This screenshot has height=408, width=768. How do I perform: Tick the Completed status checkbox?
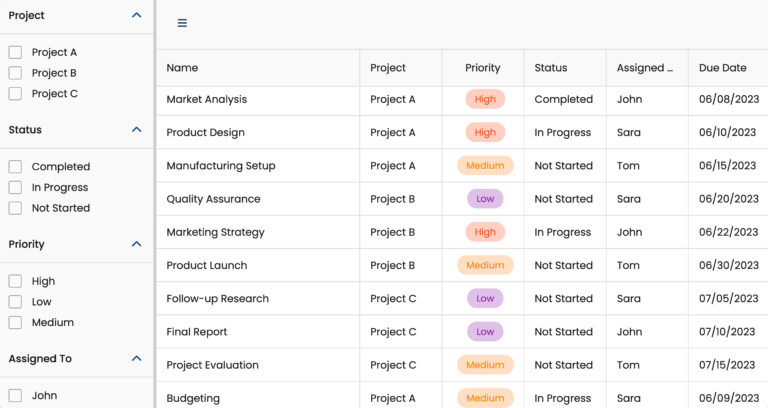tap(15, 167)
